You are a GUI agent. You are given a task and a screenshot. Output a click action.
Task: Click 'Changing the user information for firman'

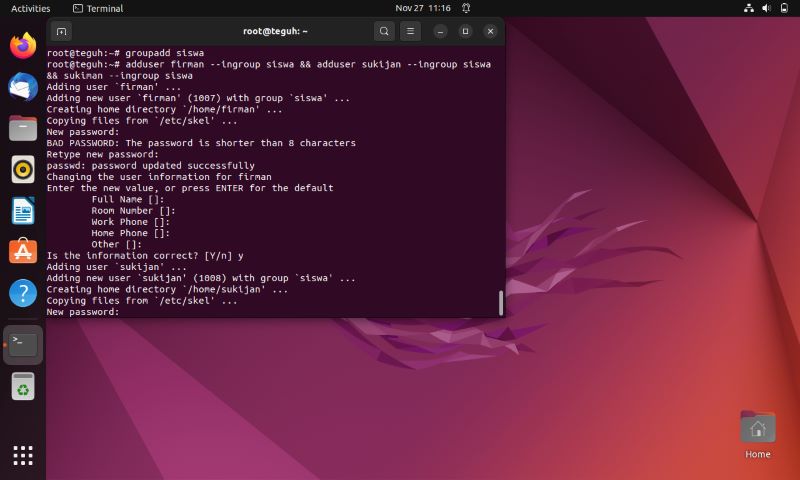159,176
